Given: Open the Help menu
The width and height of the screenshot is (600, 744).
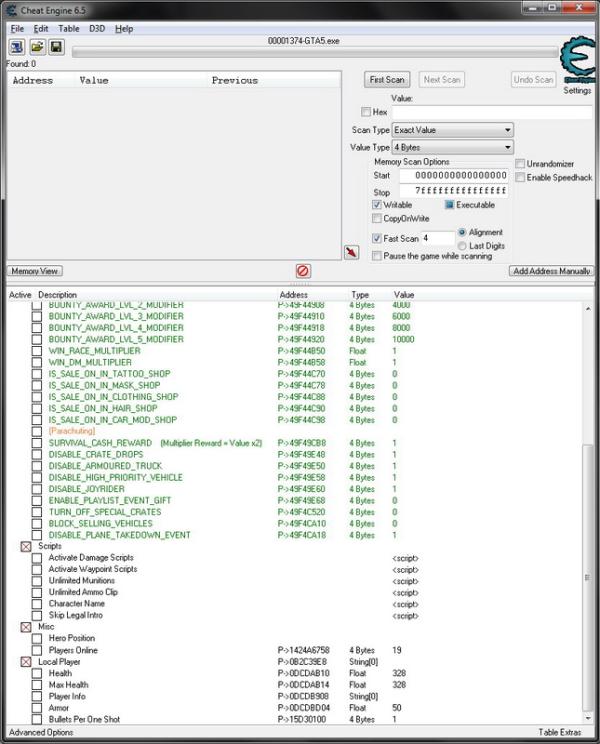Looking at the screenshot, I should point(124,28).
